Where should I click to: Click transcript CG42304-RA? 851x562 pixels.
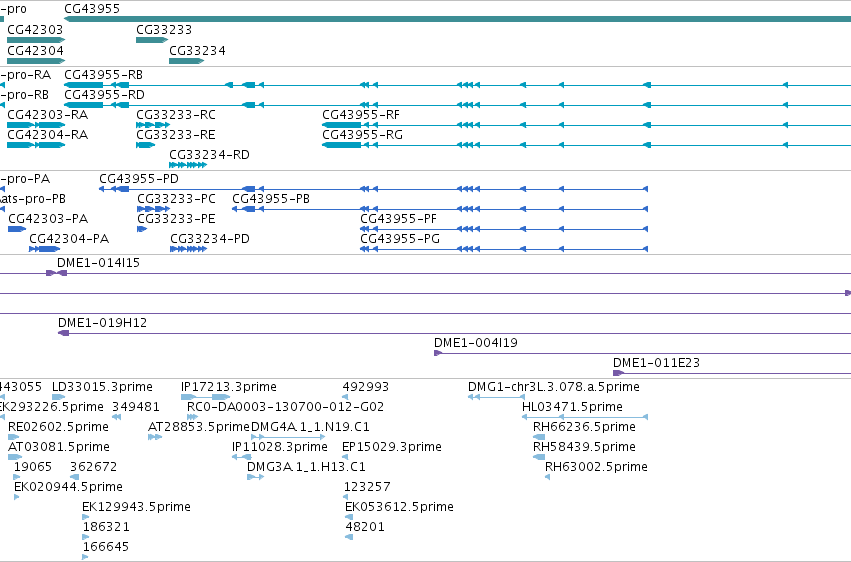pyautogui.click(x=36, y=145)
